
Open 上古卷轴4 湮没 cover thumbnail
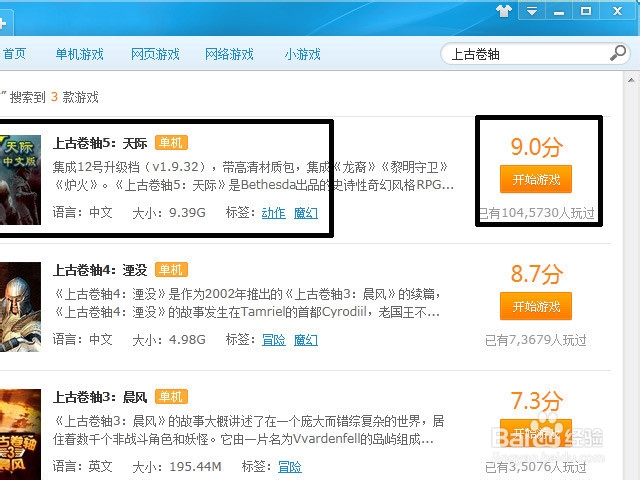click(x=20, y=307)
